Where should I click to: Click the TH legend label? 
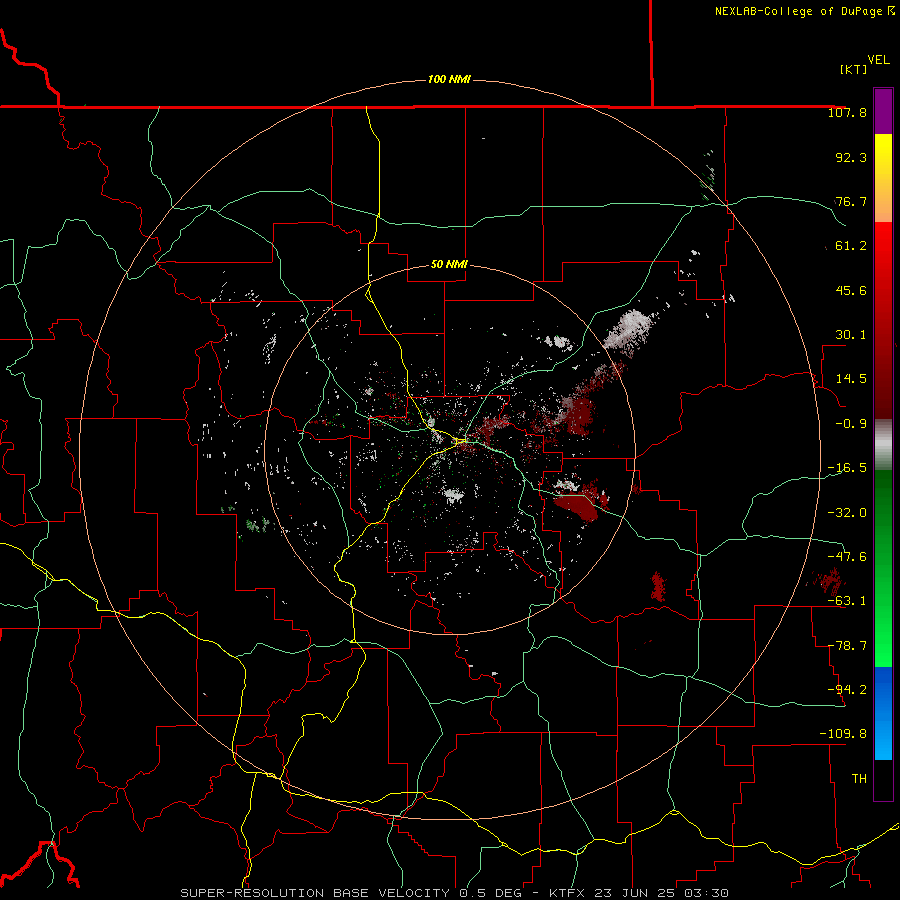click(x=859, y=779)
